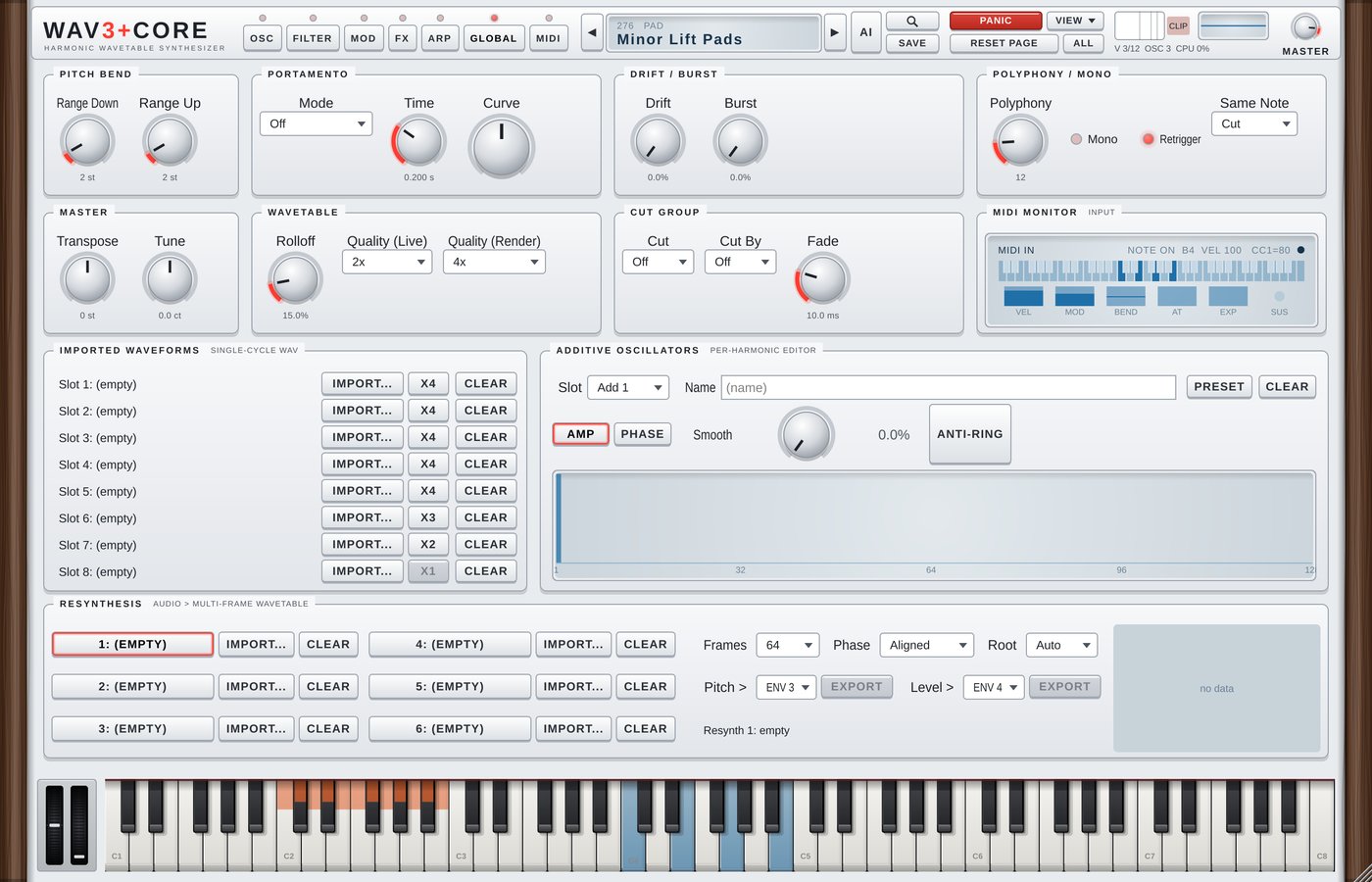Switch to the OSC page tab
Viewport: 1372px width, 882px height.
pyautogui.click(x=262, y=38)
